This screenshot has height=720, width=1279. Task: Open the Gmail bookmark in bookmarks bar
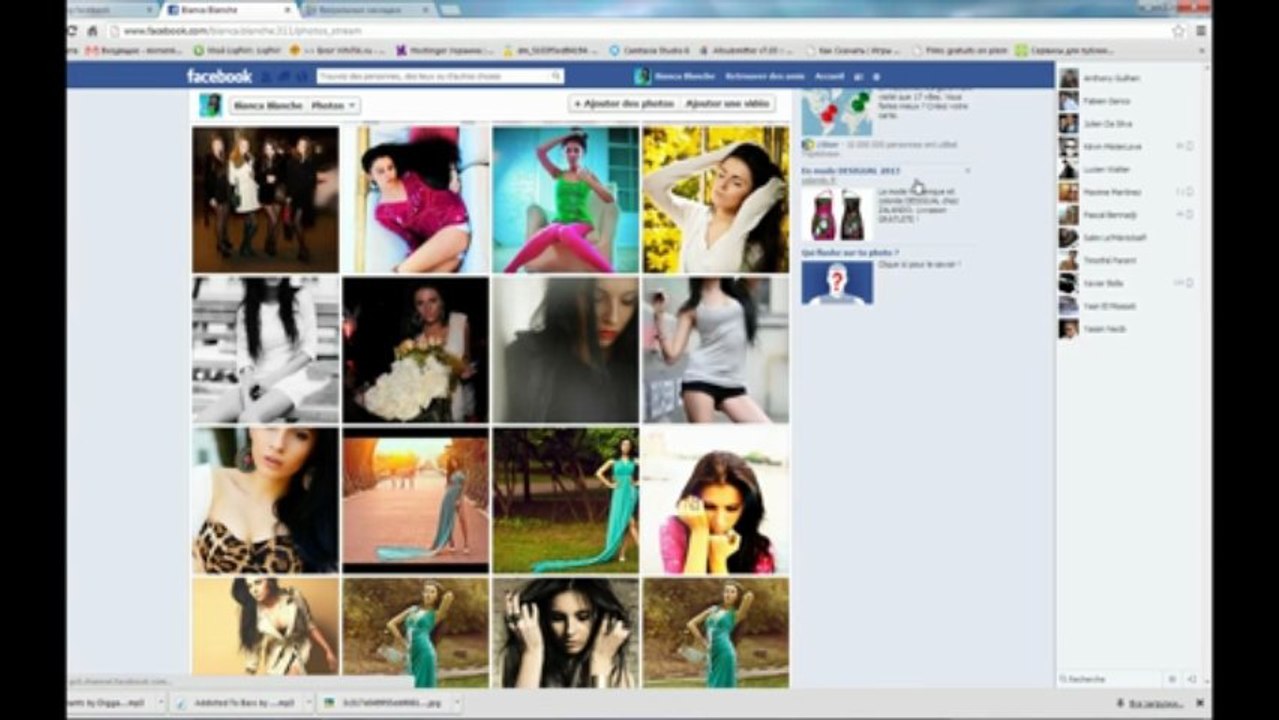pyautogui.click(x=133, y=50)
